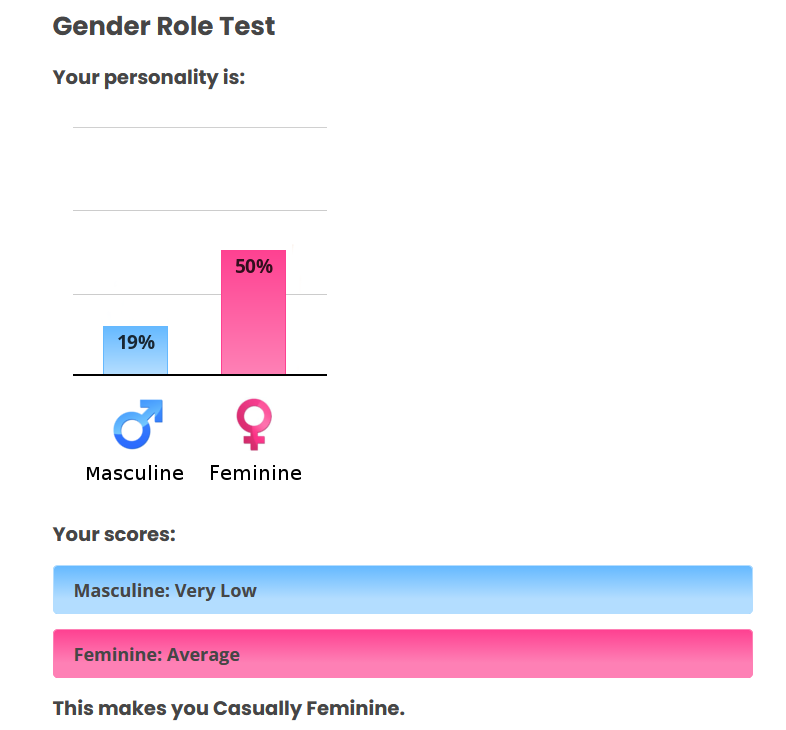Click the Your personality is heading

click(x=149, y=78)
